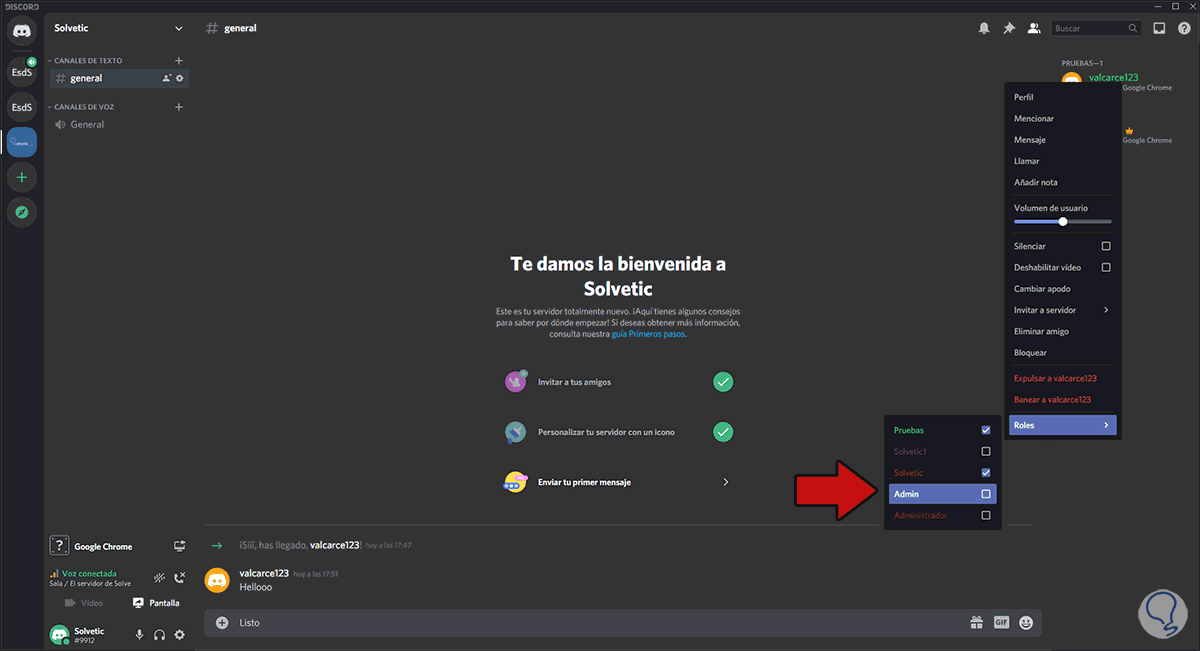
Task: Select Llamar in context menu
Action: coord(1062,161)
